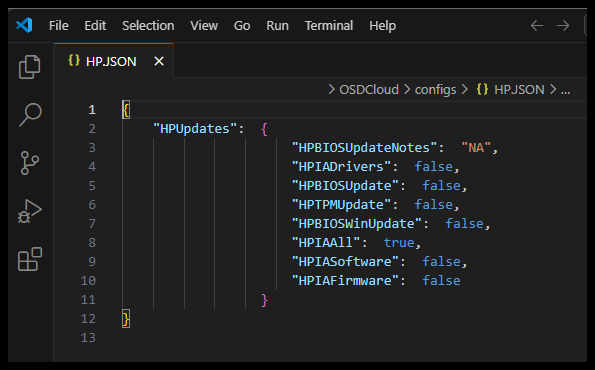
Task: Open the Go menu
Action: tap(242, 25)
